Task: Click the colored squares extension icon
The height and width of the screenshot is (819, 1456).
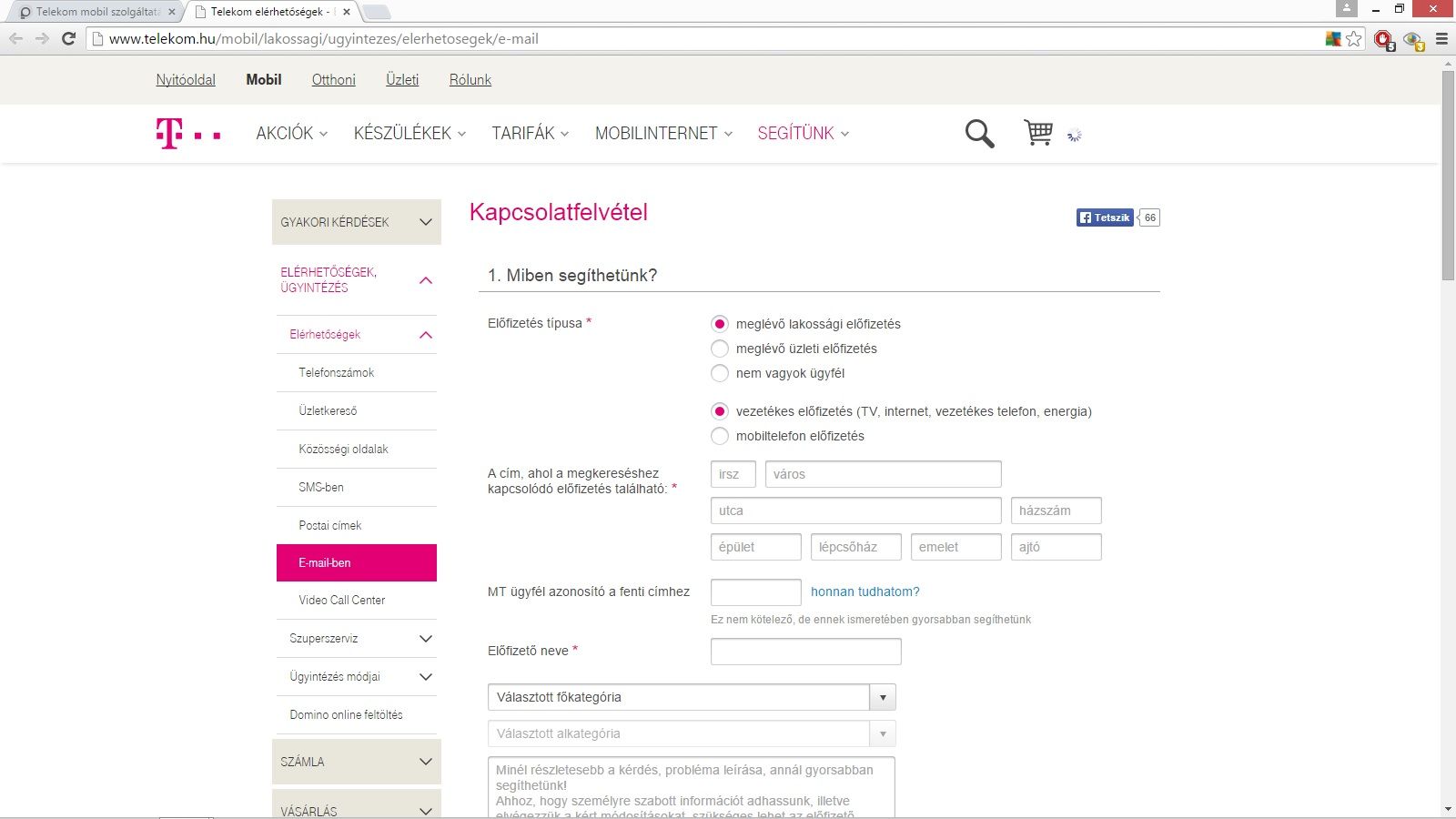Action: click(1333, 38)
